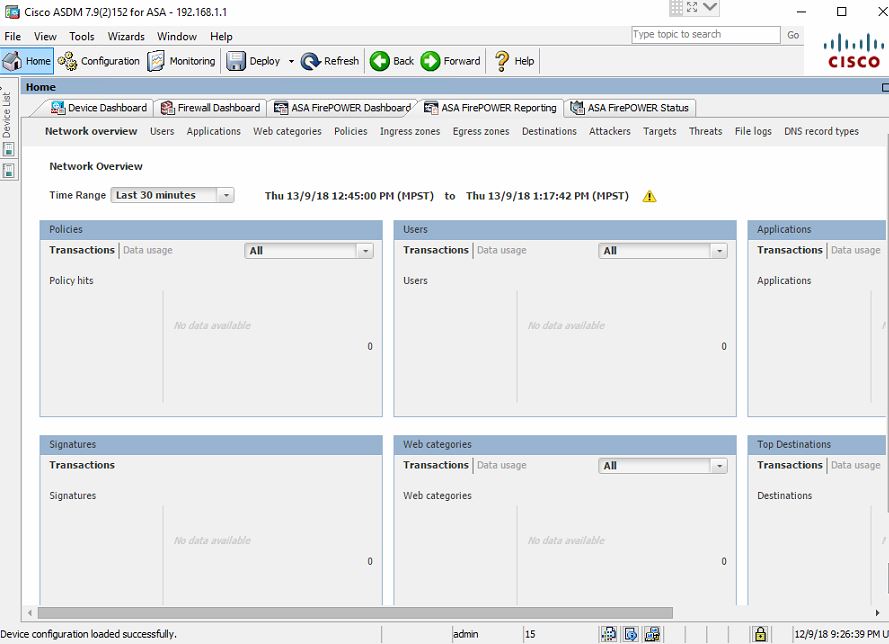Viewport: 889px width, 644px height.
Task: Click the horizontal scrollbar thumb
Action: click(355, 613)
